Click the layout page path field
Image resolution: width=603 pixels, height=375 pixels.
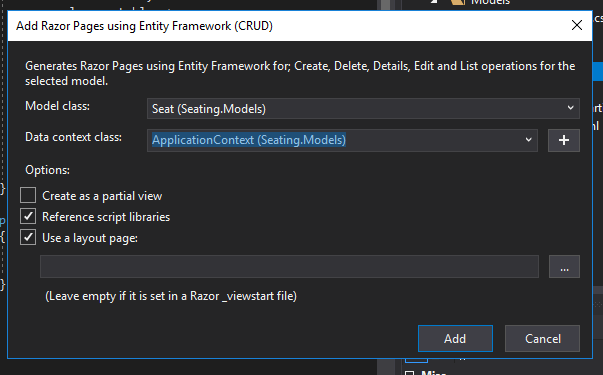(289, 266)
